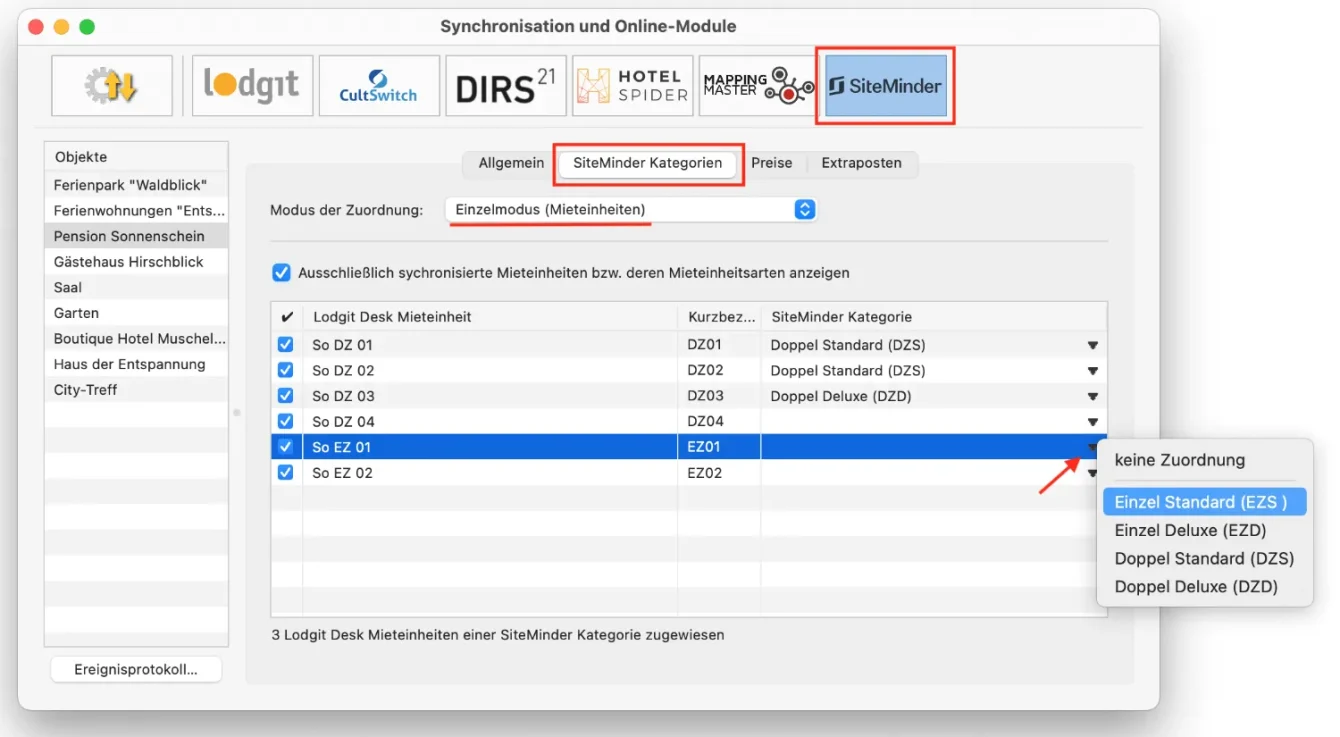1340x737 pixels.
Task: Select Ferienpark "Waldblick" in Objekte list
Action: (x=136, y=185)
